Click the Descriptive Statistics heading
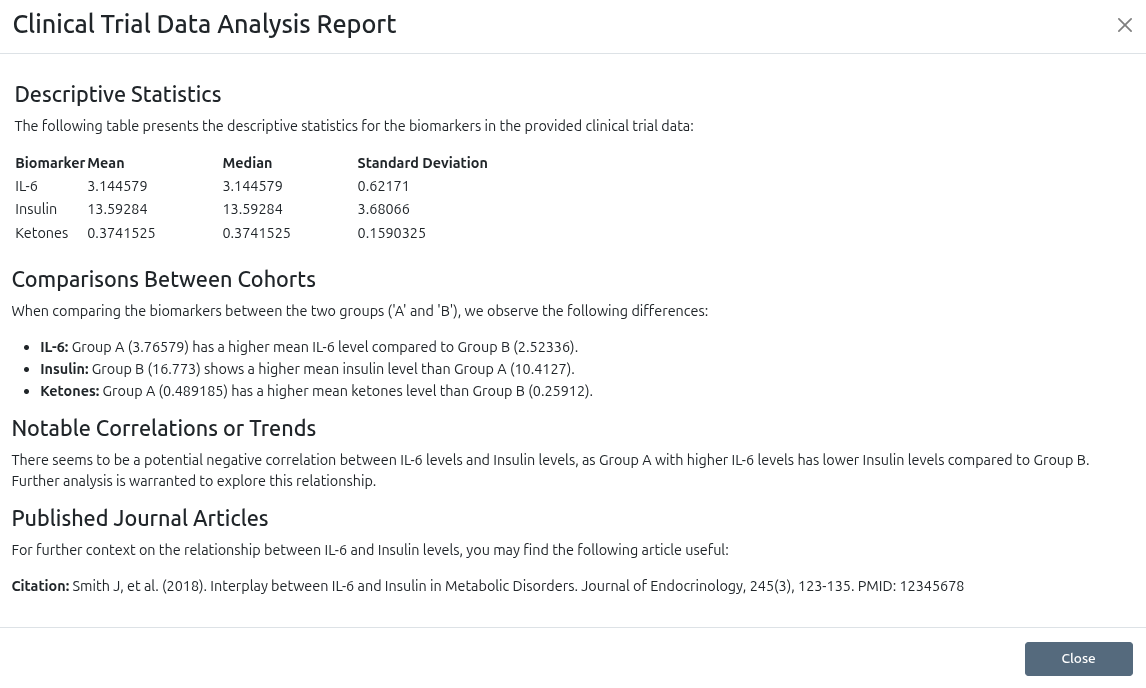Viewport: 1146px width, 688px height. pyautogui.click(x=118, y=95)
